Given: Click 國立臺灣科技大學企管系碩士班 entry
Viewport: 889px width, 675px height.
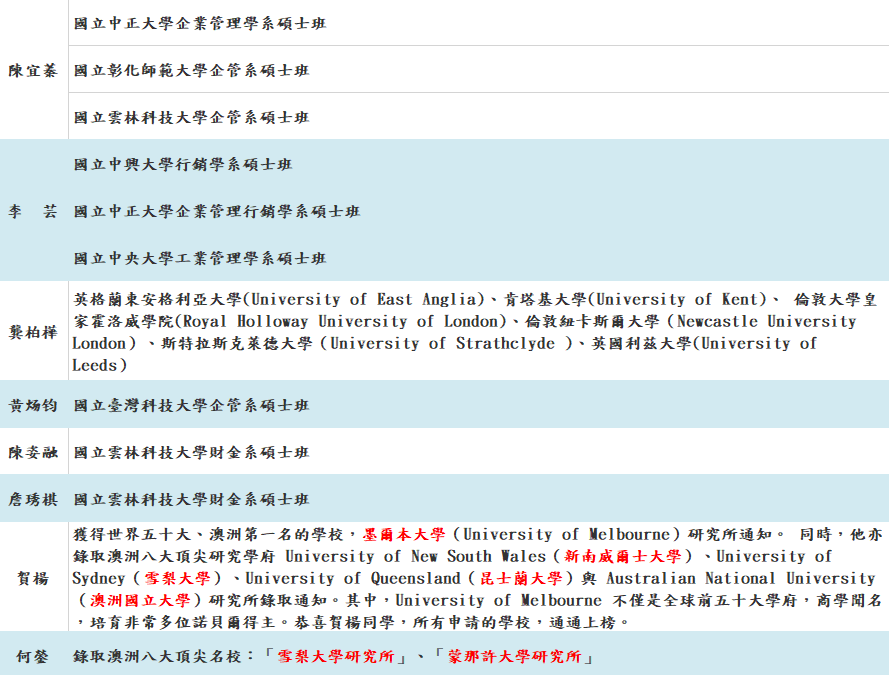Looking at the screenshot, I should [191, 405].
